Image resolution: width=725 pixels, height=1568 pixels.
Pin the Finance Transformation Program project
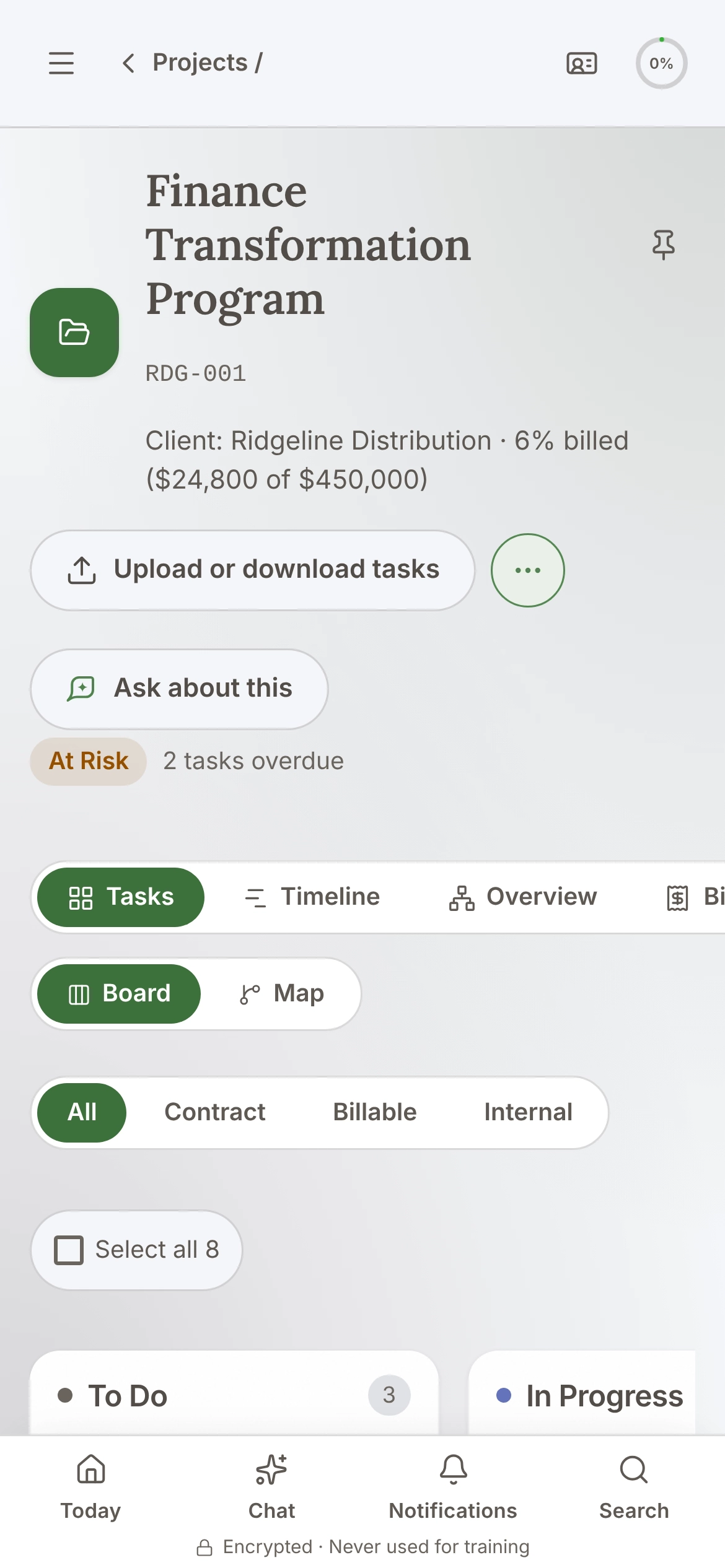click(x=664, y=245)
